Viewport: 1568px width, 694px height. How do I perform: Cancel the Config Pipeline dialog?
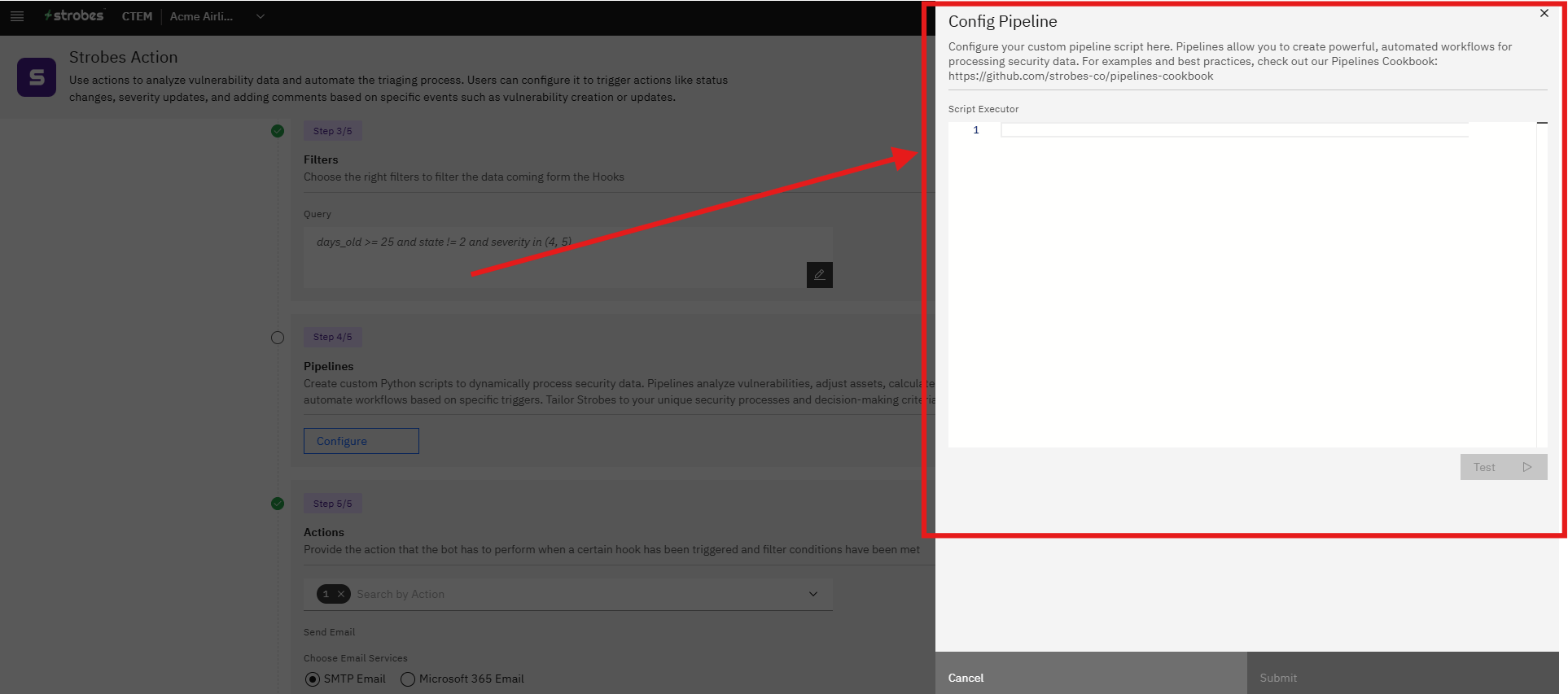point(1091,674)
